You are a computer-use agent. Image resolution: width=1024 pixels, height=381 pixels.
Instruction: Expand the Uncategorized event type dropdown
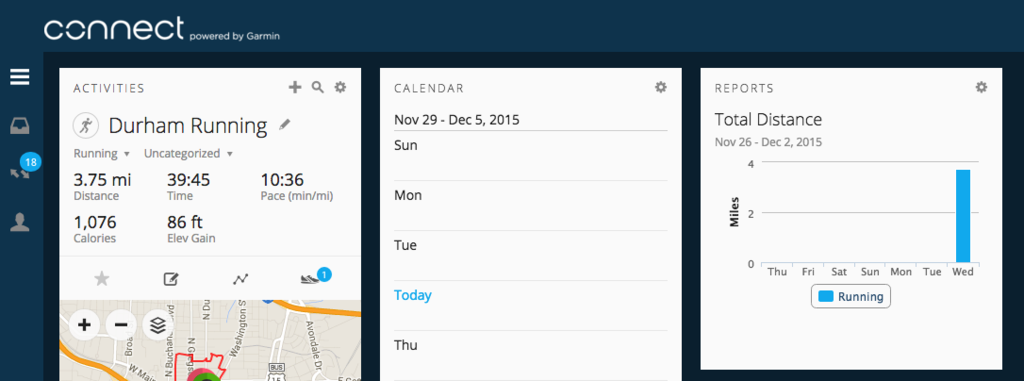coord(189,154)
